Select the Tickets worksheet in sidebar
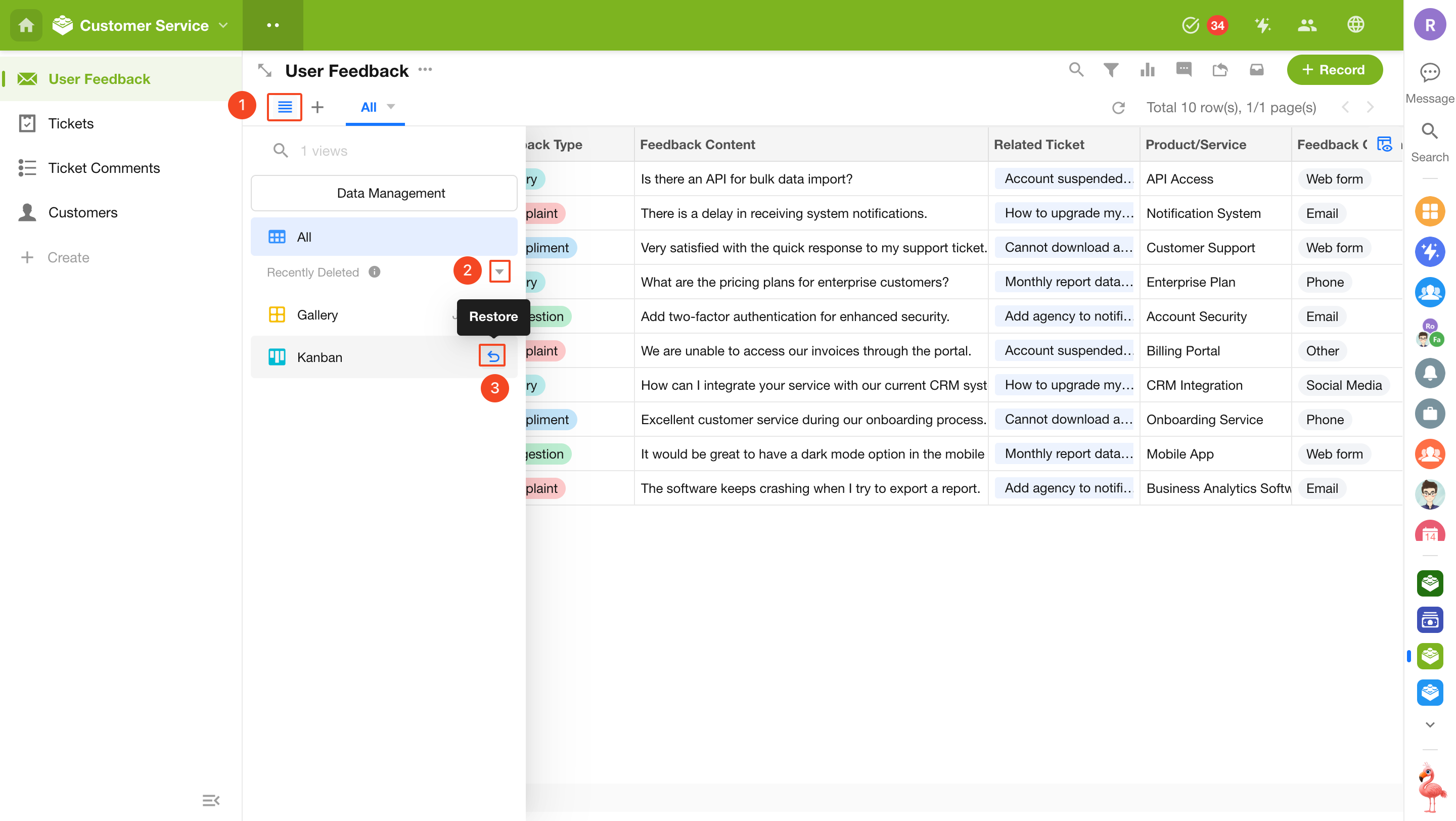The height and width of the screenshot is (821, 1456). coord(71,123)
